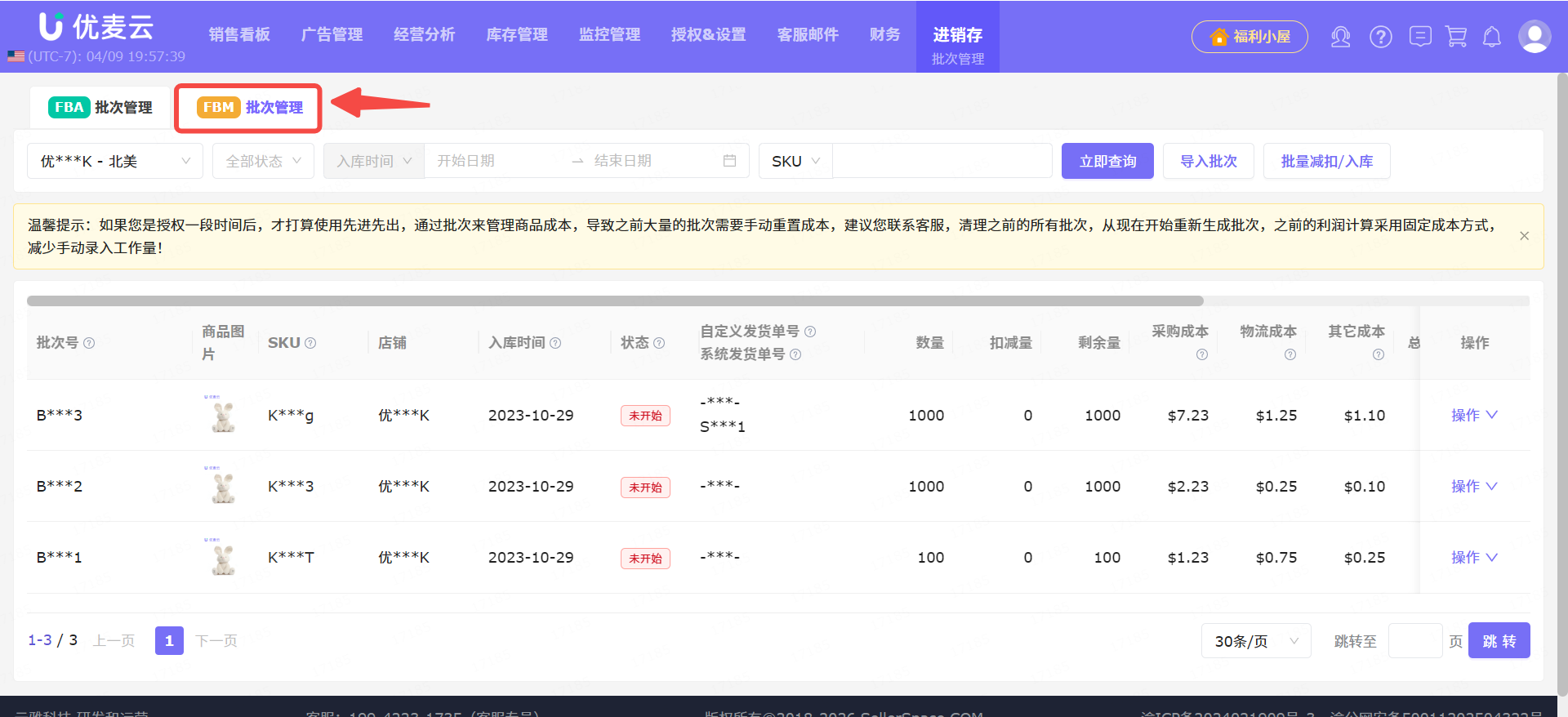Open the user avatar profile
Image resolution: width=1568 pixels, height=717 pixels.
[x=1534, y=37]
